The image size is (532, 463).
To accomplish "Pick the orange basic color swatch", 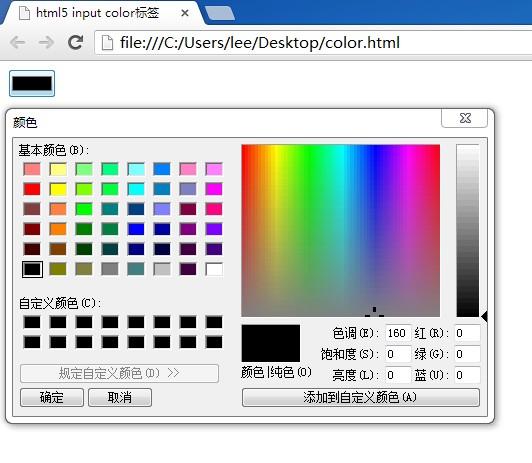I will coord(58,229).
